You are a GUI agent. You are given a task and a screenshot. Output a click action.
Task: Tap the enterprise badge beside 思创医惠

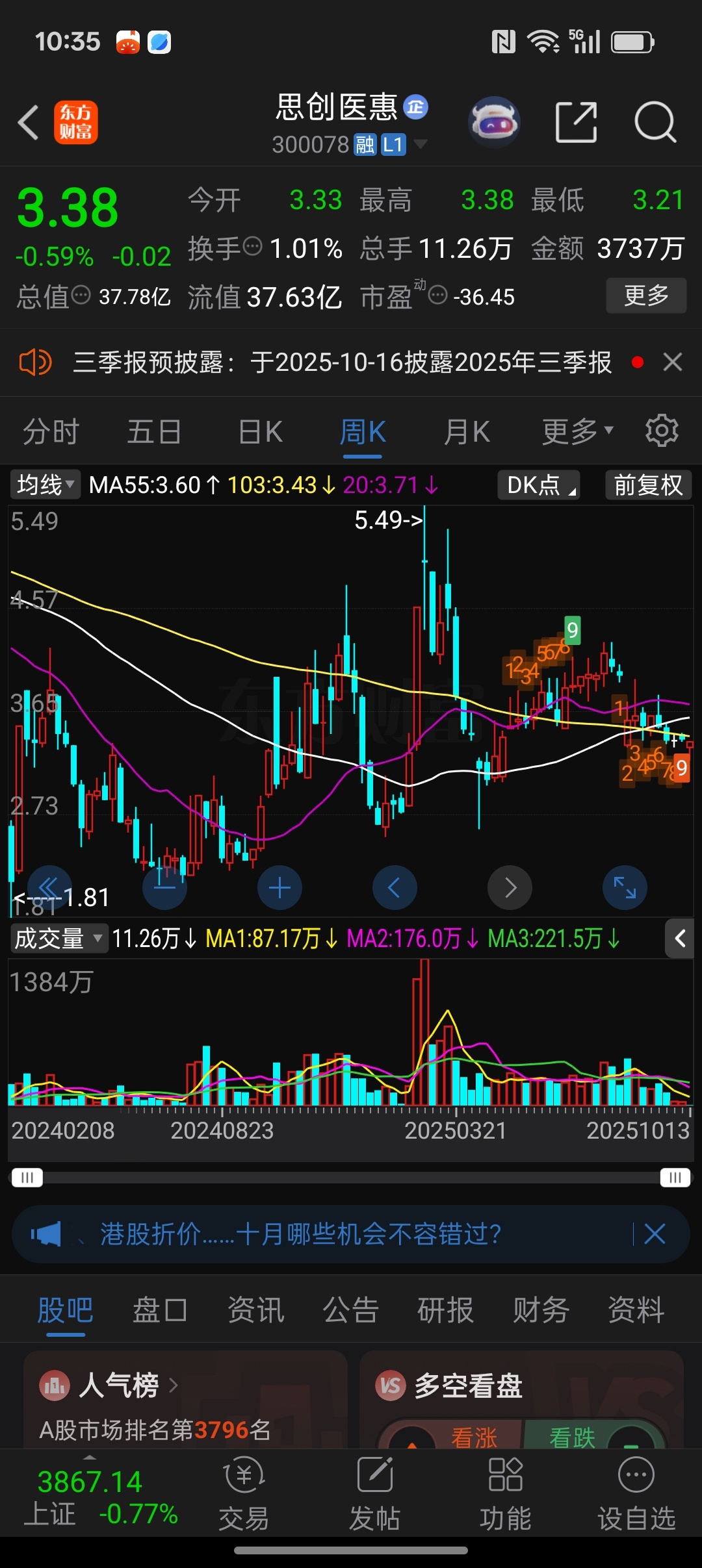(x=415, y=107)
